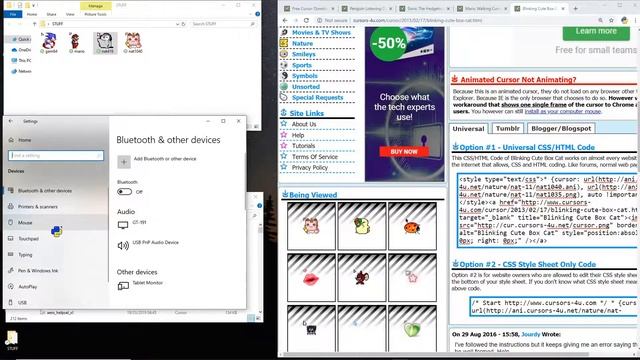Switch to the Universal code tab
Screen dimensions: 640x360
(x=468, y=129)
